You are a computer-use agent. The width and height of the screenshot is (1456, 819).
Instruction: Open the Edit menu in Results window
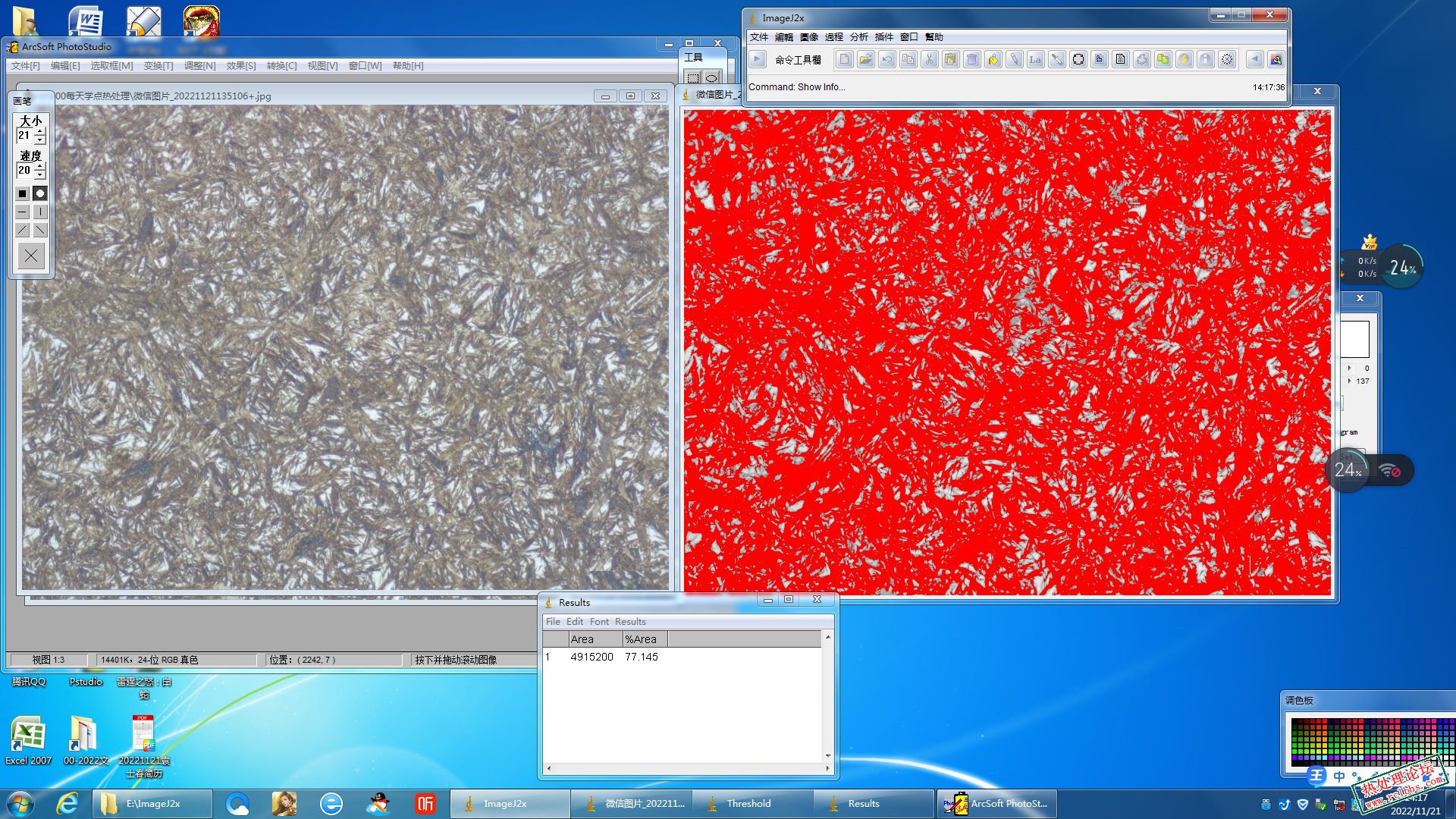pyautogui.click(x=575, y=622)
